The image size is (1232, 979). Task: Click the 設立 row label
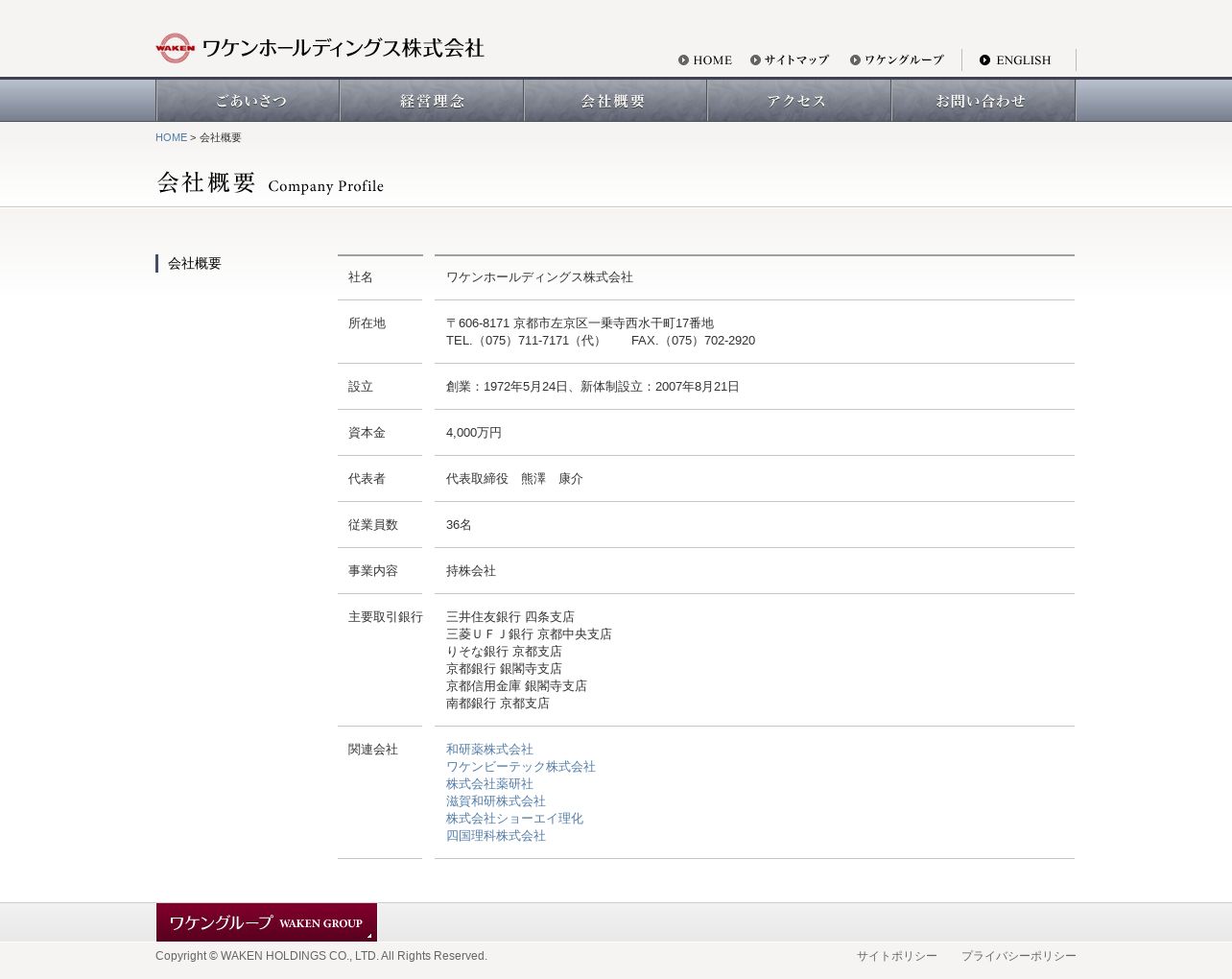tap(361, 387)
